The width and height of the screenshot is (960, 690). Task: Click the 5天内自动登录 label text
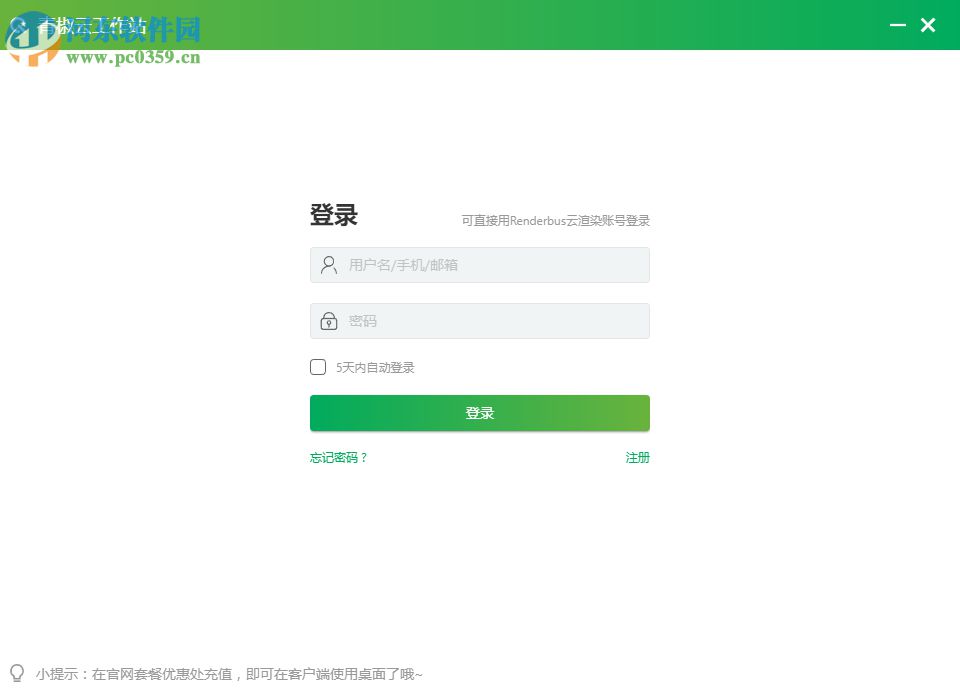click(x=375, y=367)
